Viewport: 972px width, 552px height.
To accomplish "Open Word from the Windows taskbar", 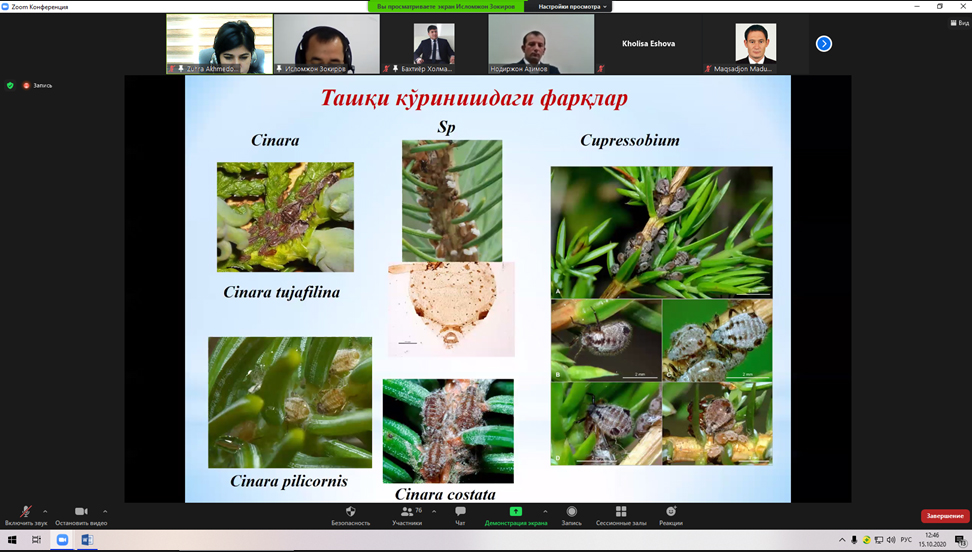I will point(87,540).
